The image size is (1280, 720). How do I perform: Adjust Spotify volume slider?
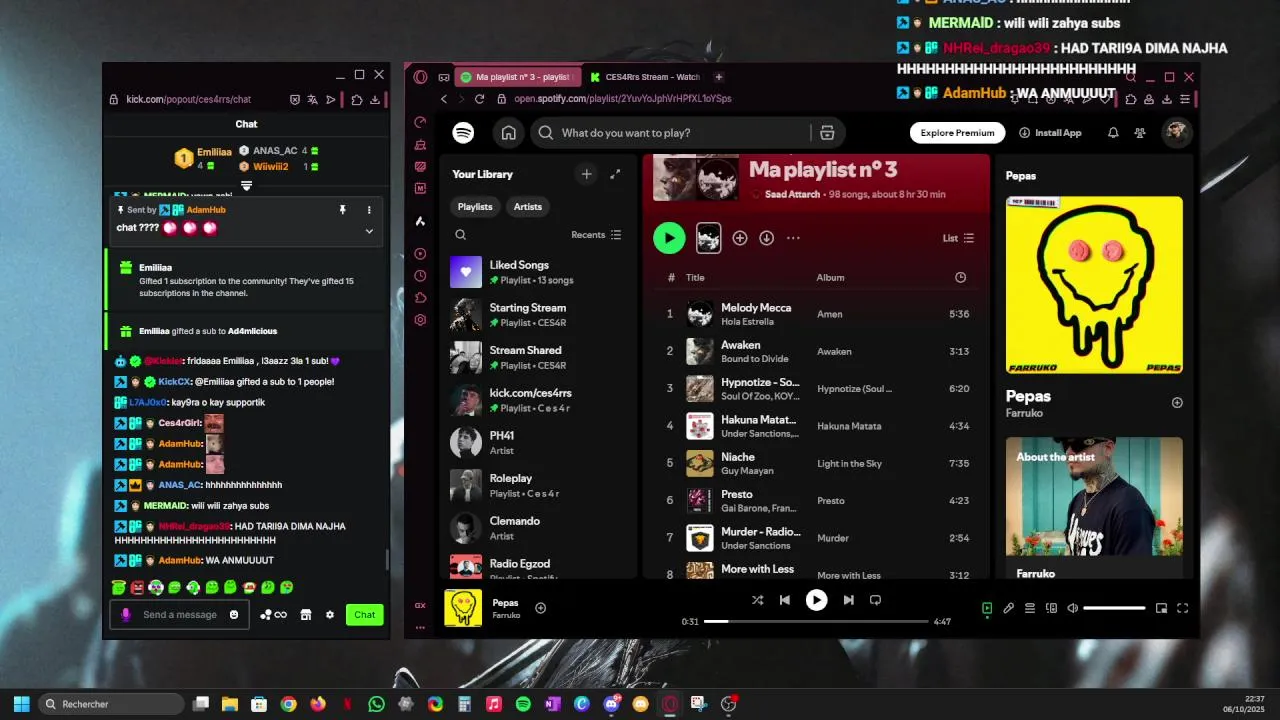coord(1114,608)
